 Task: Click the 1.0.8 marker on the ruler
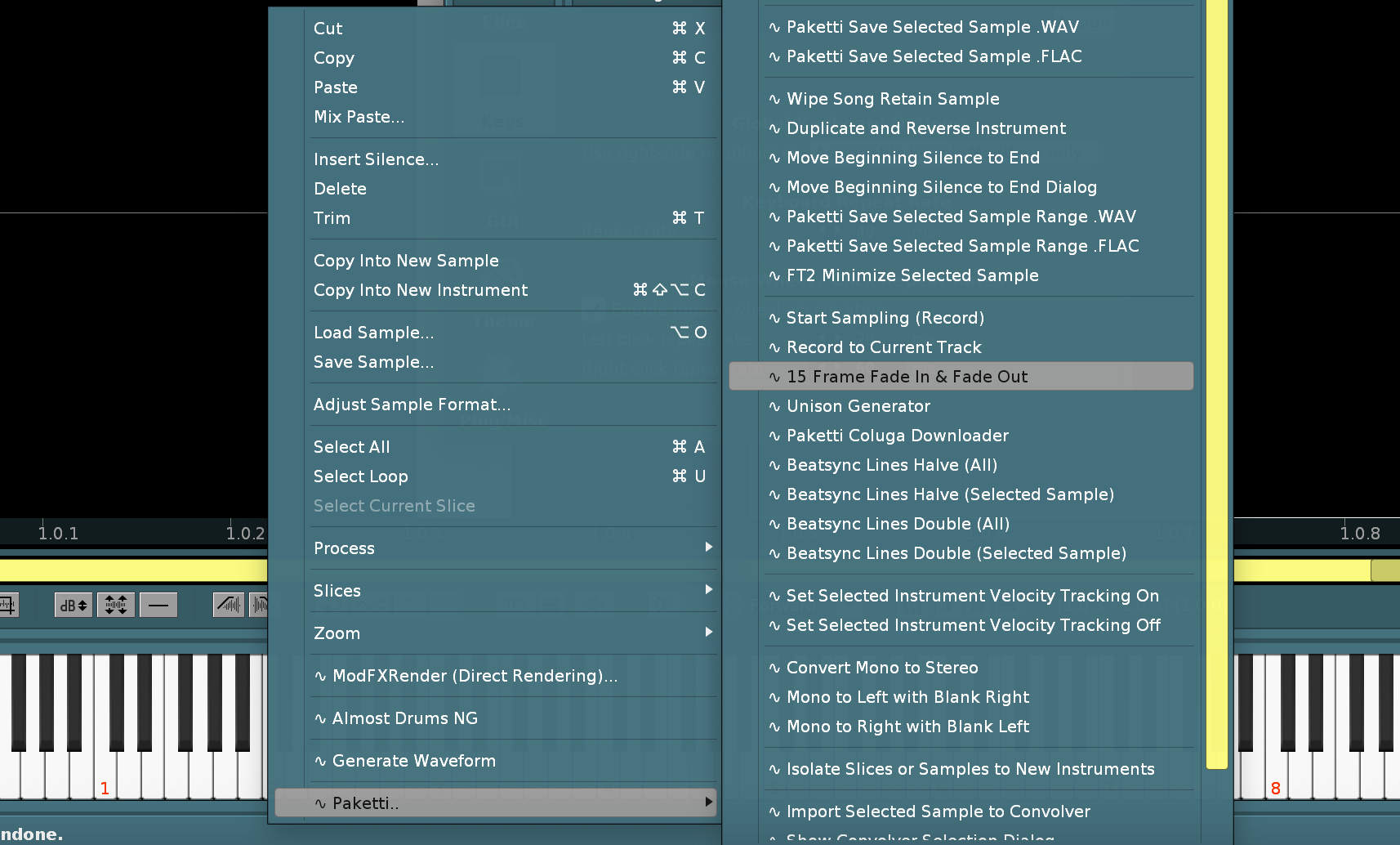pos(1359,534)
